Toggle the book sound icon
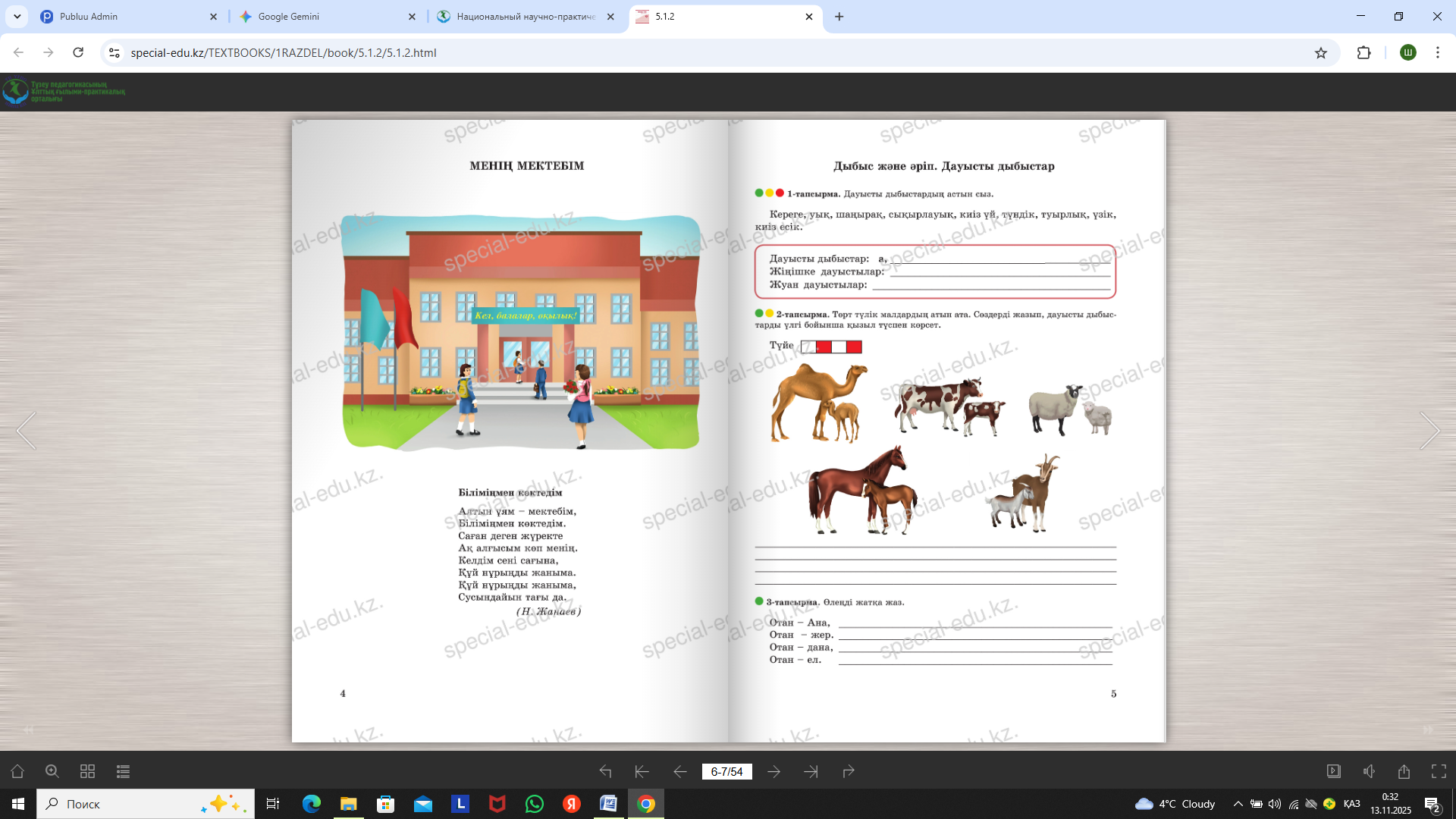This screenshot has height=819, width=1456. (1369, 771)
